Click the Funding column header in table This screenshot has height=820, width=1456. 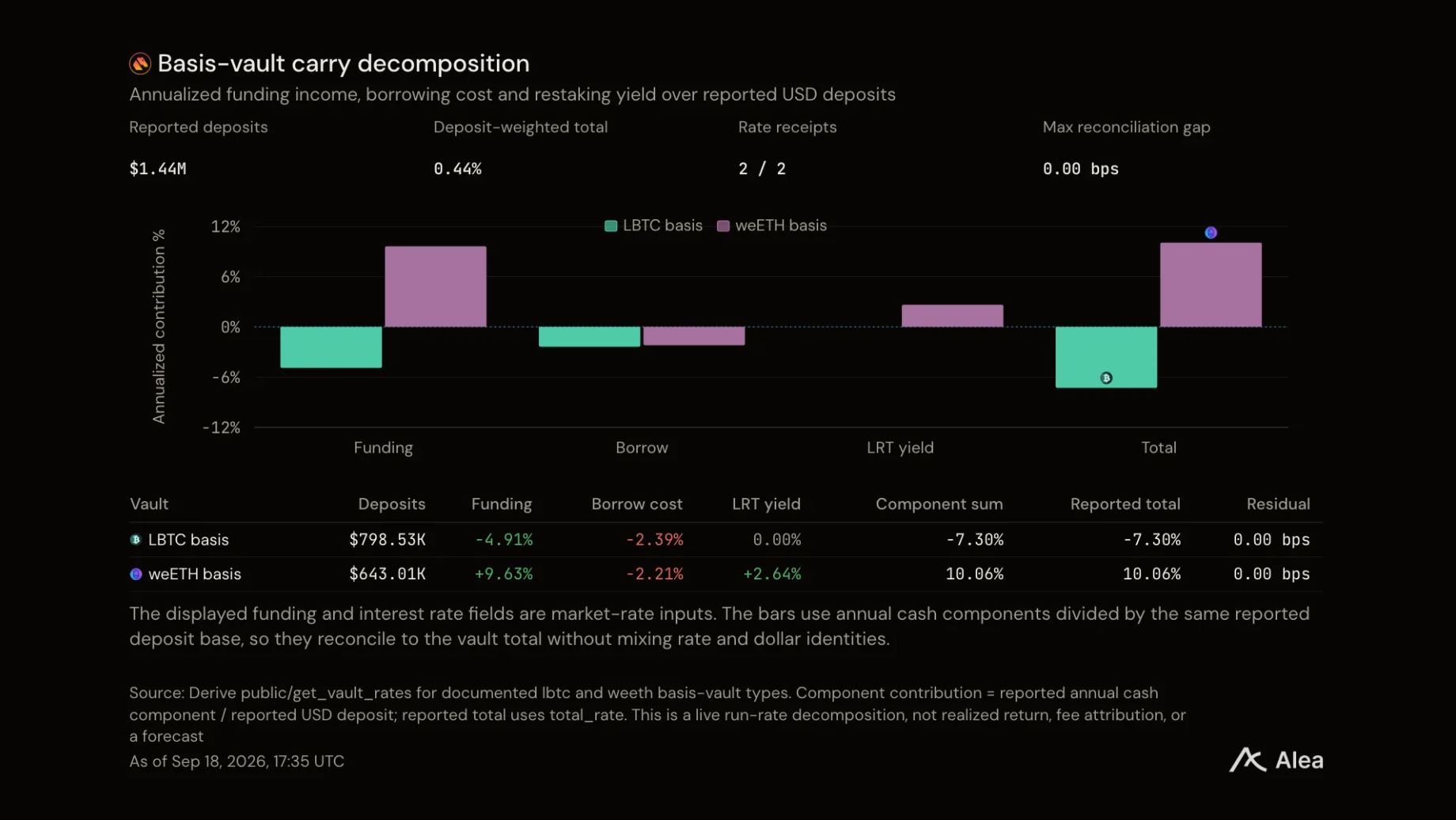pos(502,504)
